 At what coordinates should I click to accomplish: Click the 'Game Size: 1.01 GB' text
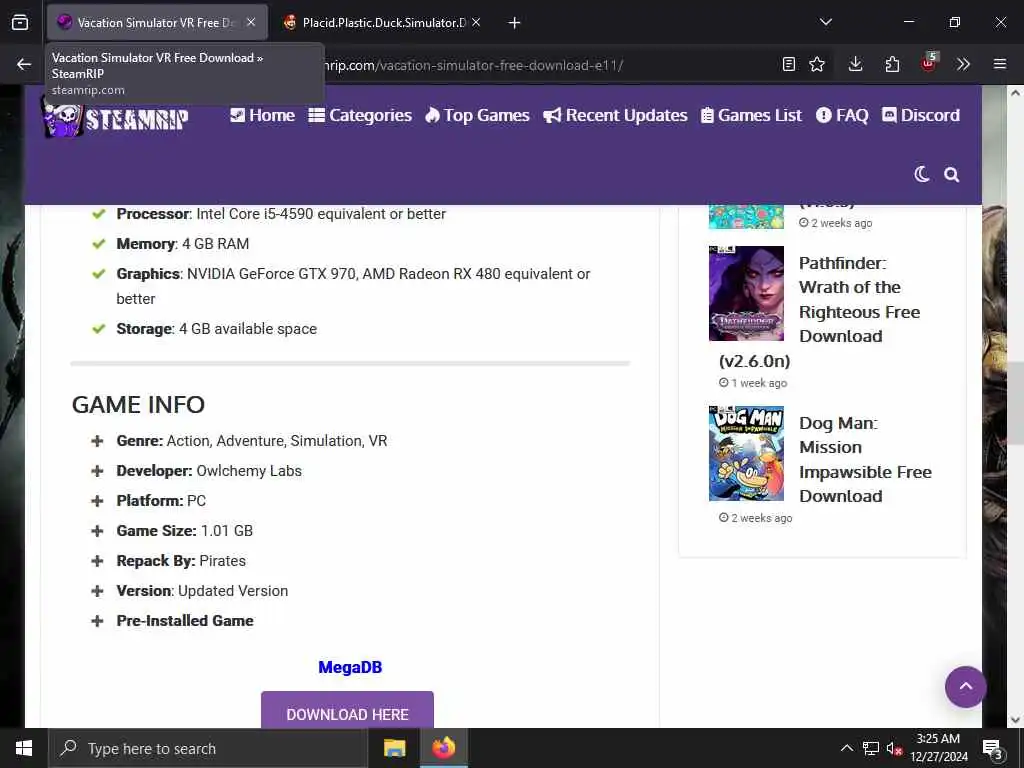(x=185, y=531)
